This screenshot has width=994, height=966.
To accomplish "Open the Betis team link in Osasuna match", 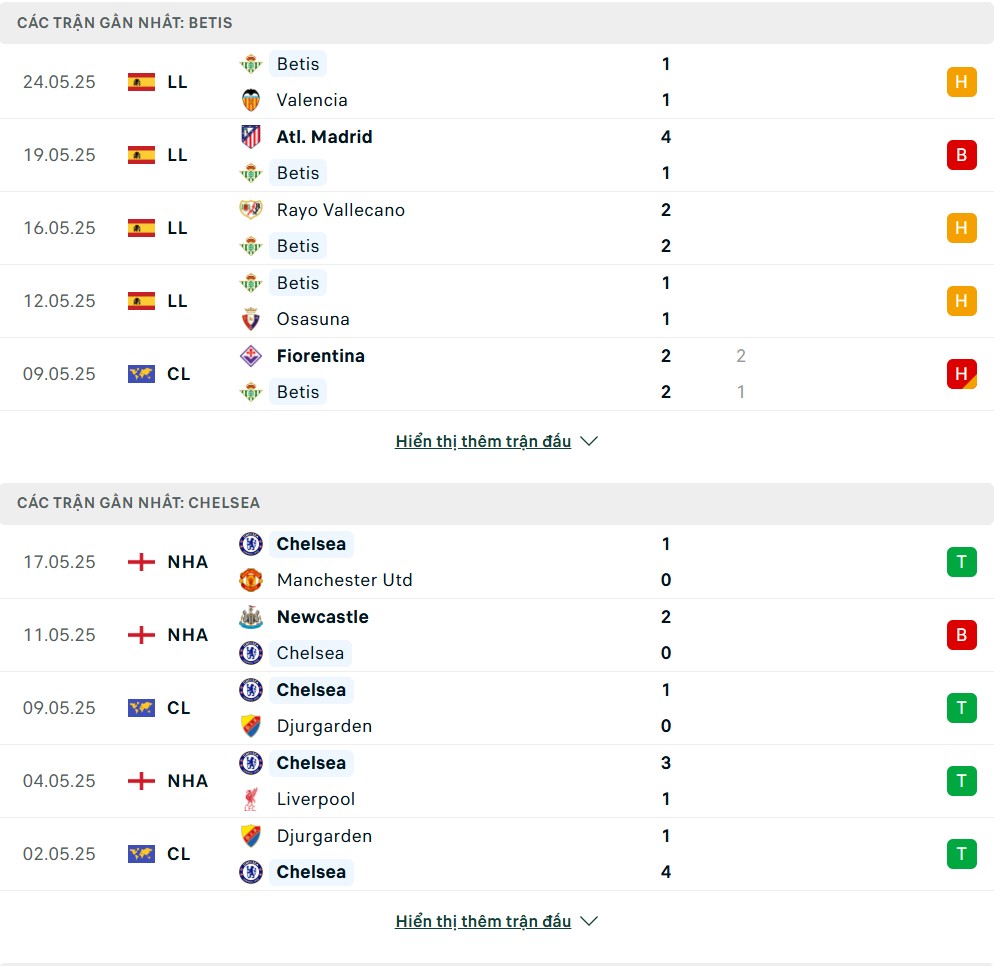I will pos(298,283).
